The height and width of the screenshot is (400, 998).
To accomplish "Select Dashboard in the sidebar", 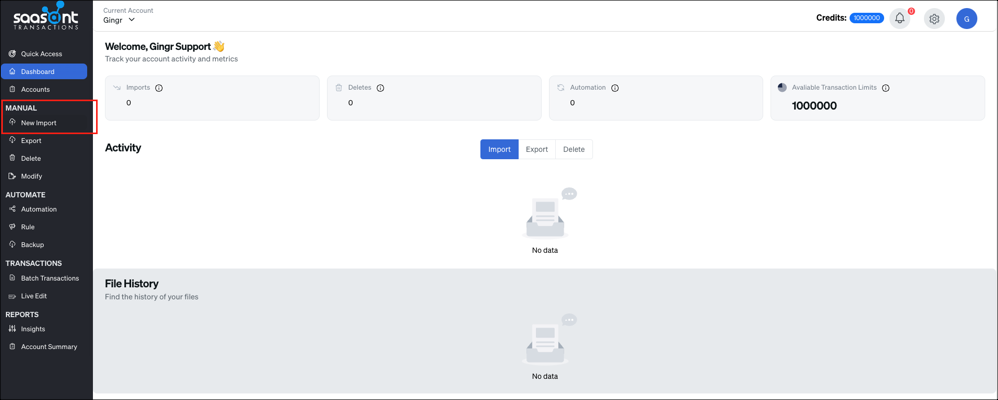I will point(44,71).
